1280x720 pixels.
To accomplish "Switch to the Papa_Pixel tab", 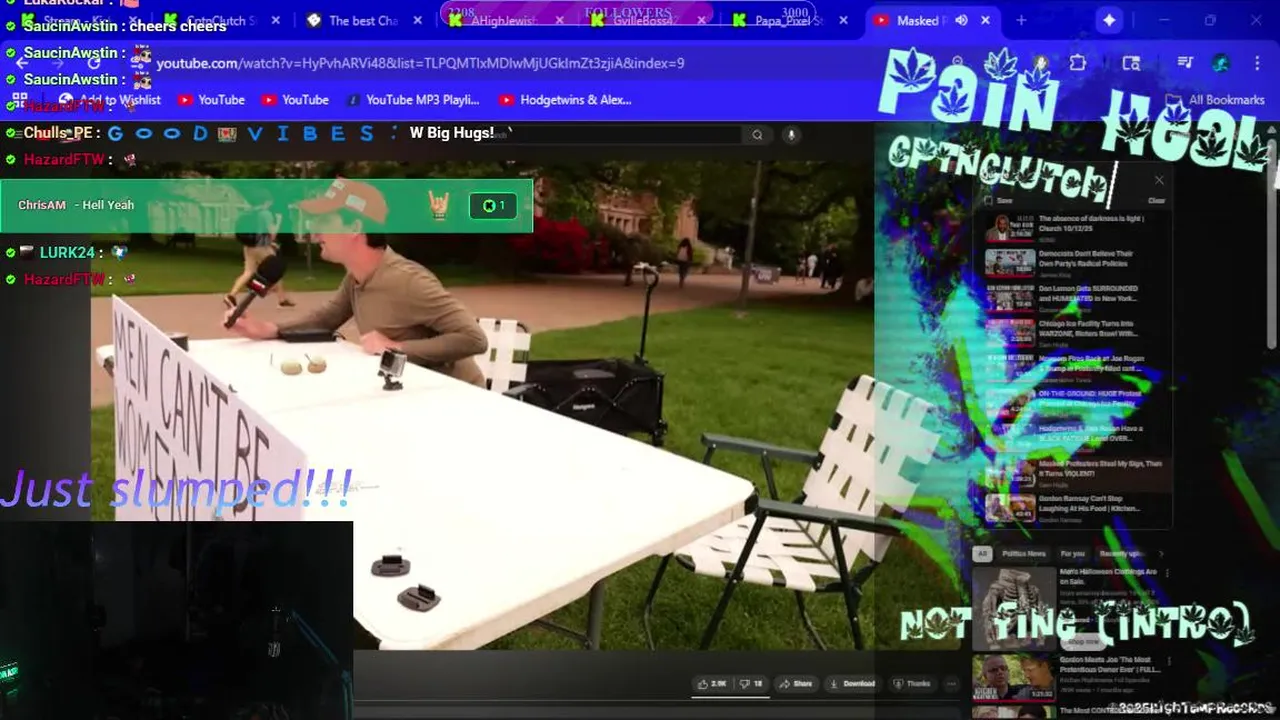I will click(788, 20).
